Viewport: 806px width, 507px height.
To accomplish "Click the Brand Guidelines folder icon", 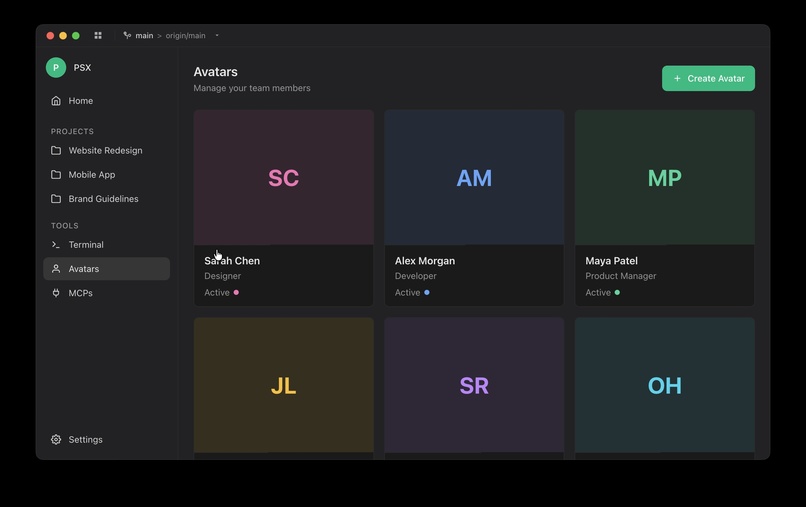I will pos(56,199).
